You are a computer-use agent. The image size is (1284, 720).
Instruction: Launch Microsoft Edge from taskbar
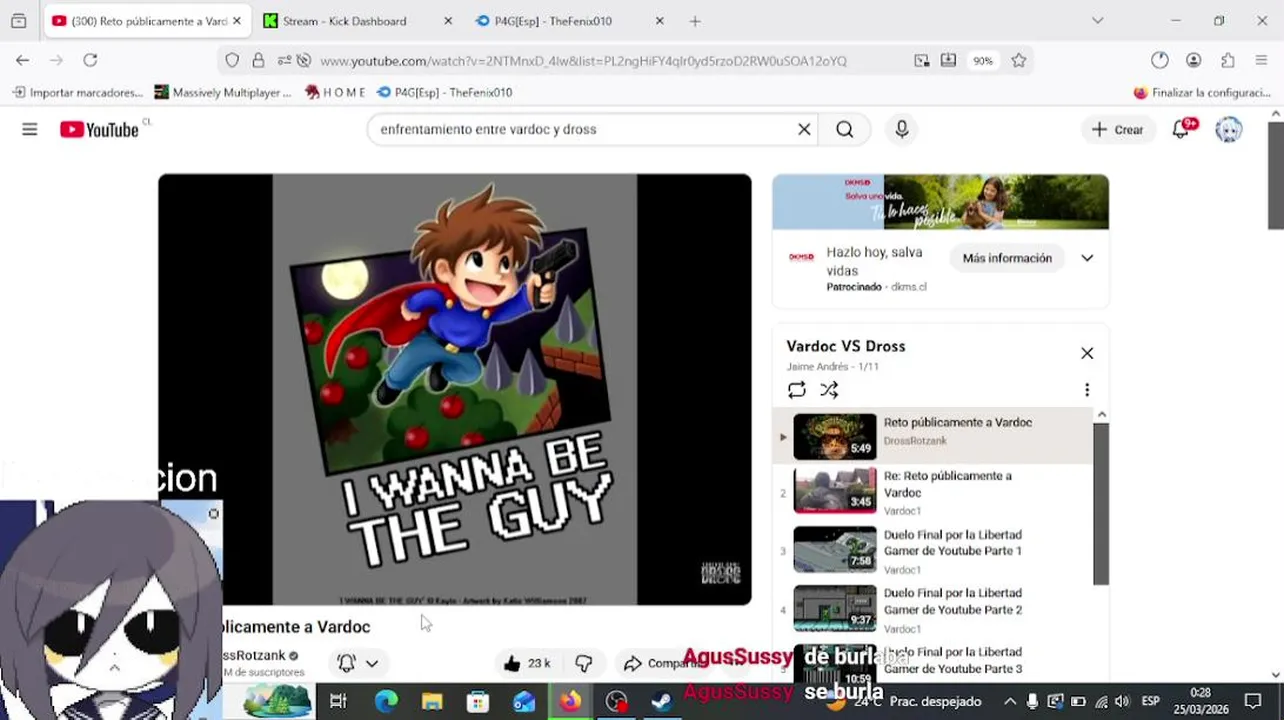[386, 701]
